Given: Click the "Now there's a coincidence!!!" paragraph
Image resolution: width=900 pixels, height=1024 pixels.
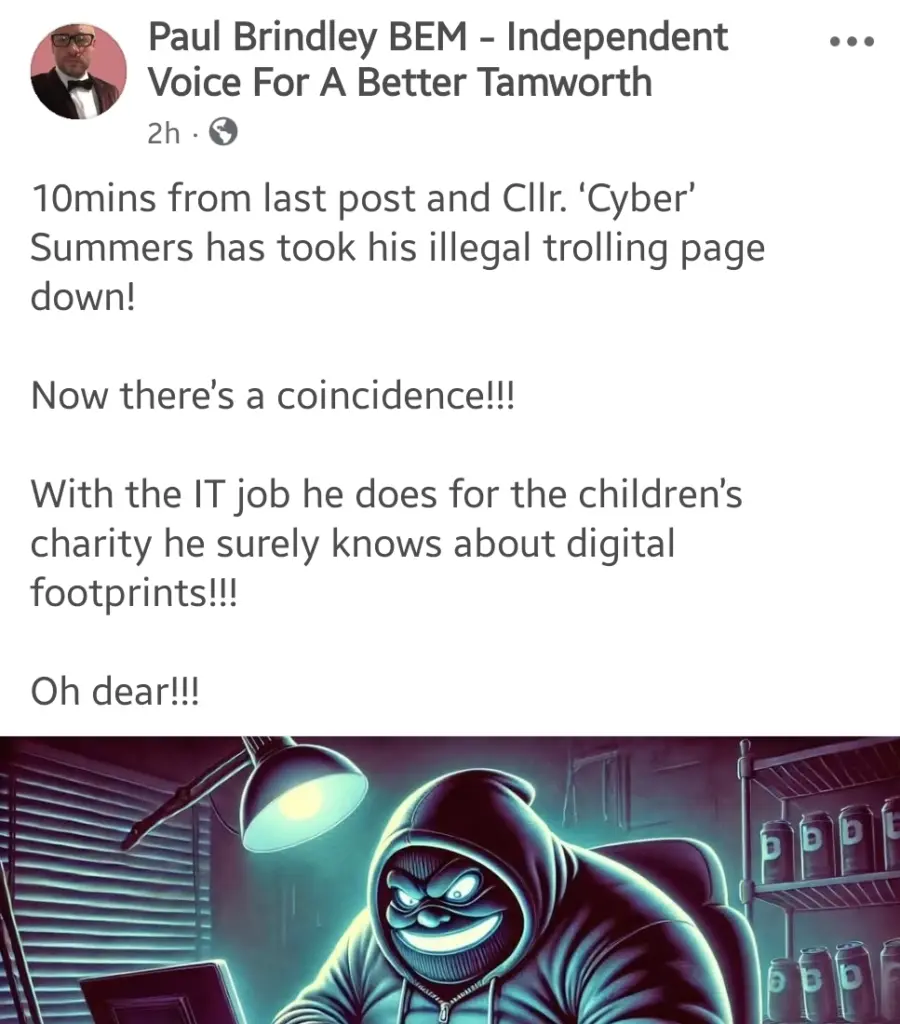Looking at the screenshot, I should click(x=272, y=396).
